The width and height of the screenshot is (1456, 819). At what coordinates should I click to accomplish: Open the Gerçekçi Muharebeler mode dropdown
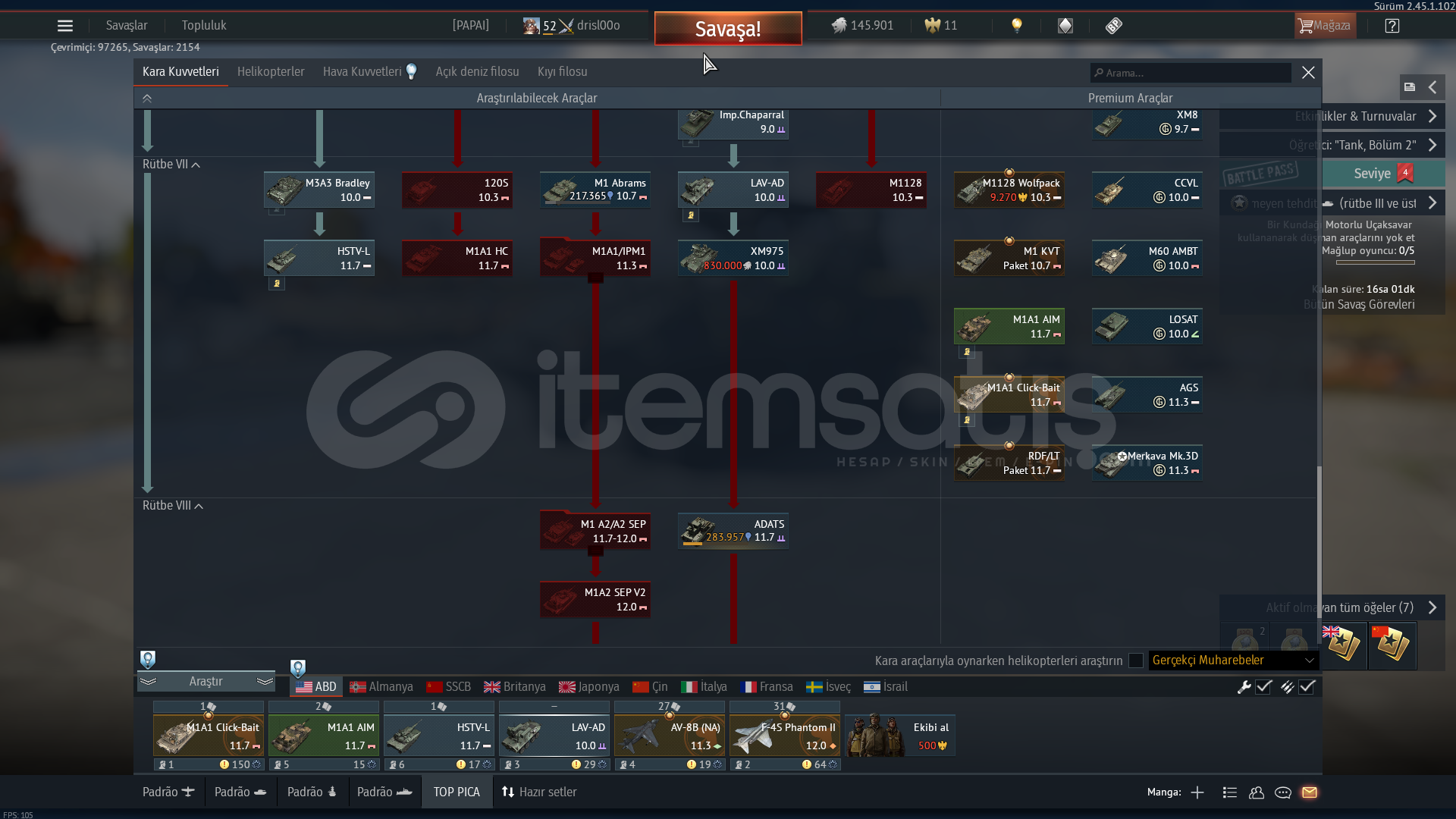point(1233,661)
